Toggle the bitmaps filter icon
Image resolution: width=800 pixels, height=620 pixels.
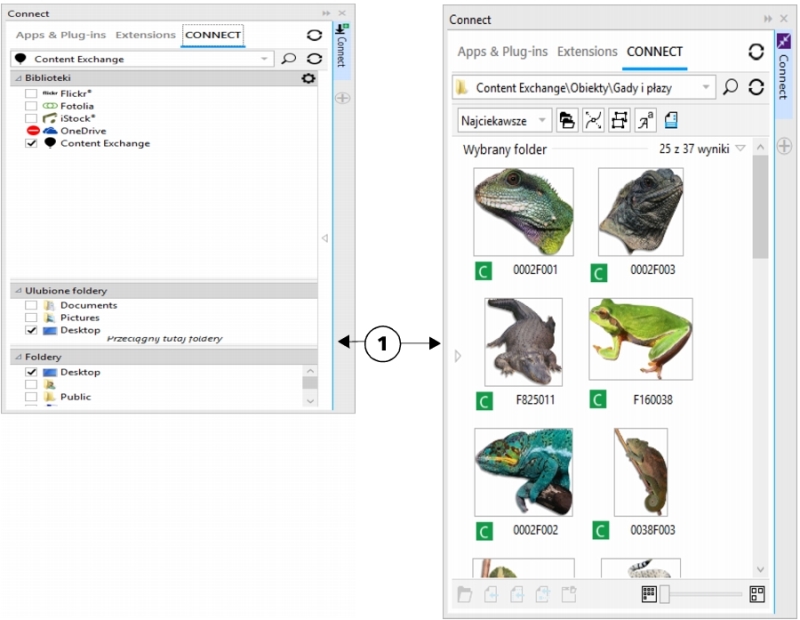619,120
